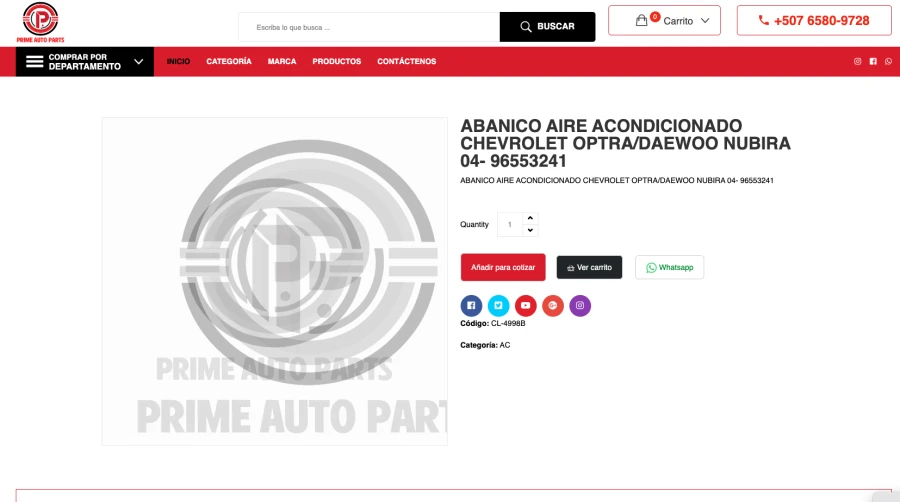Increase quantity with the up arrow

[530, 218]
